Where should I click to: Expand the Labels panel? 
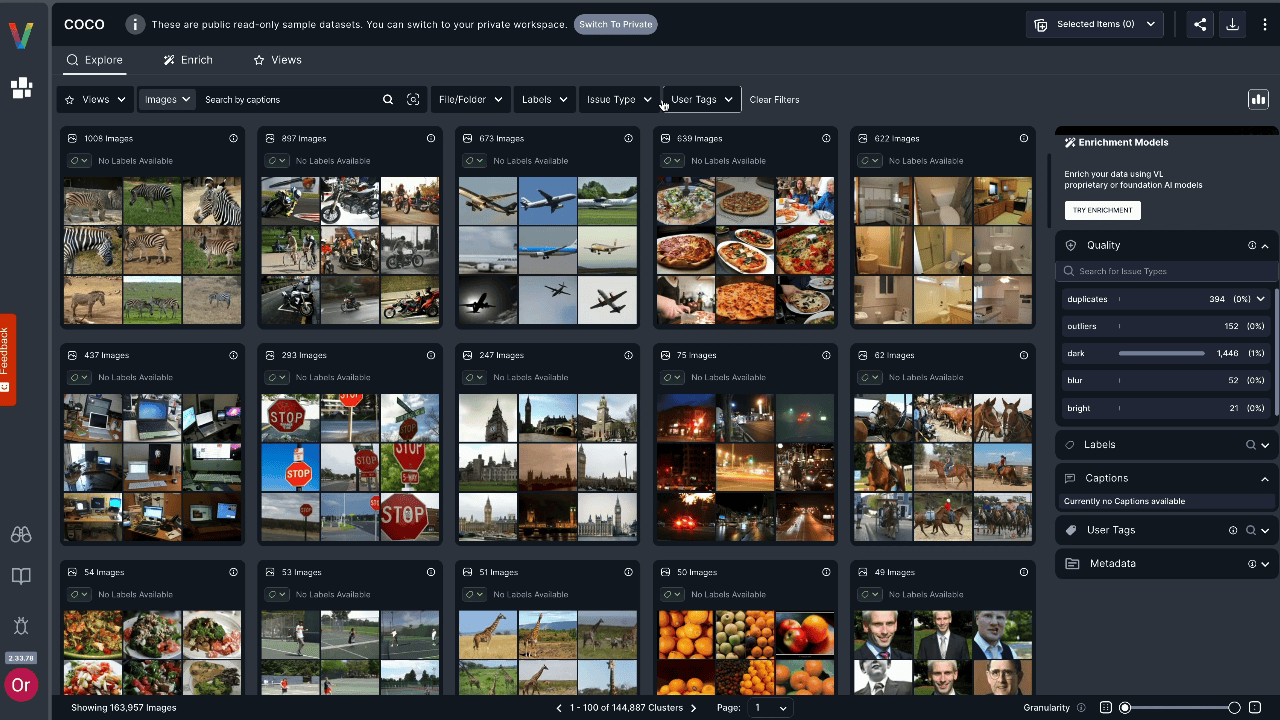click(x=1265, y=445)
